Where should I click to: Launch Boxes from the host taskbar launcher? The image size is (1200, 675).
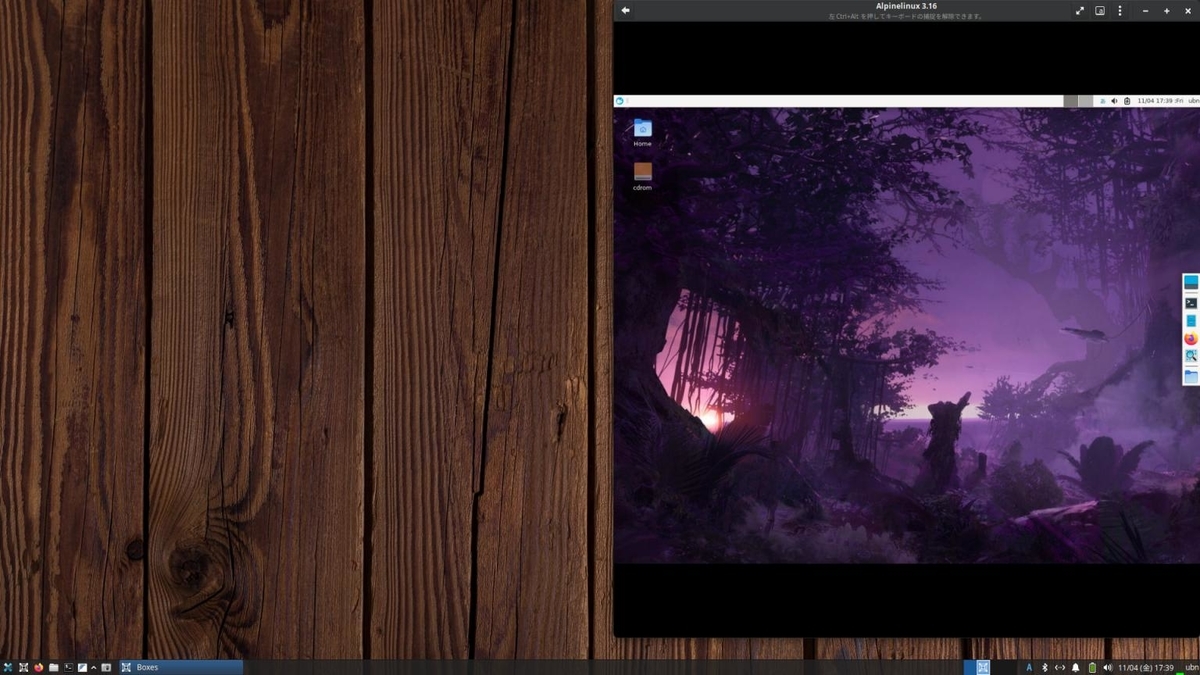(x=23, y=667)
